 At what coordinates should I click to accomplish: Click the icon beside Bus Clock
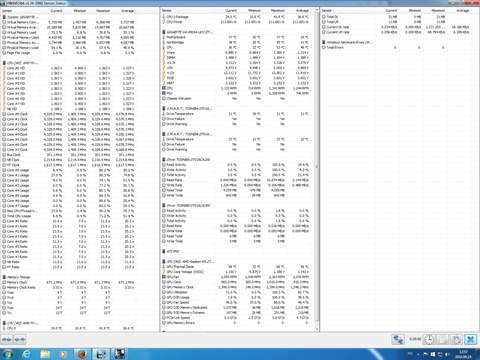(x=4, y=155)
